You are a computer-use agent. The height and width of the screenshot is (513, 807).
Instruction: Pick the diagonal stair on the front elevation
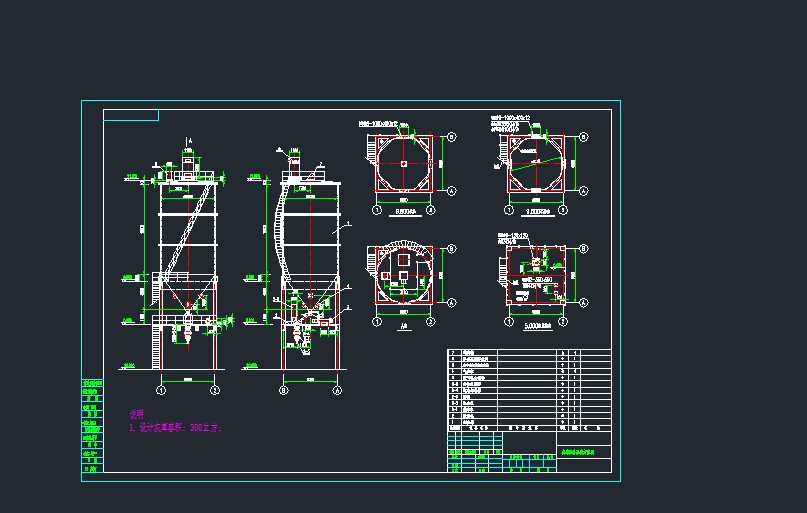(188, 230)
